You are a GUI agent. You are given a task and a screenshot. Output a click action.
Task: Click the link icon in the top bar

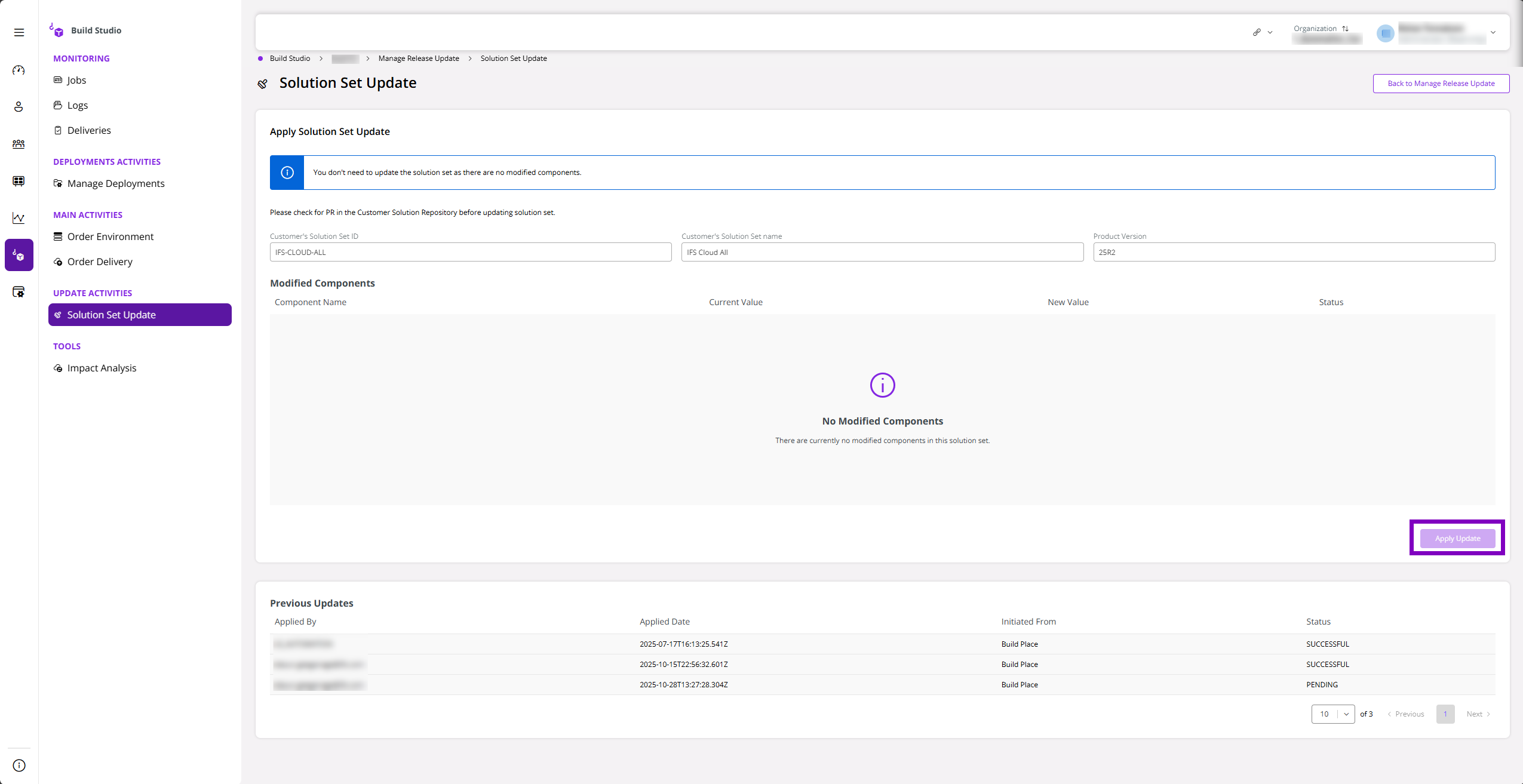(1257, 32)
